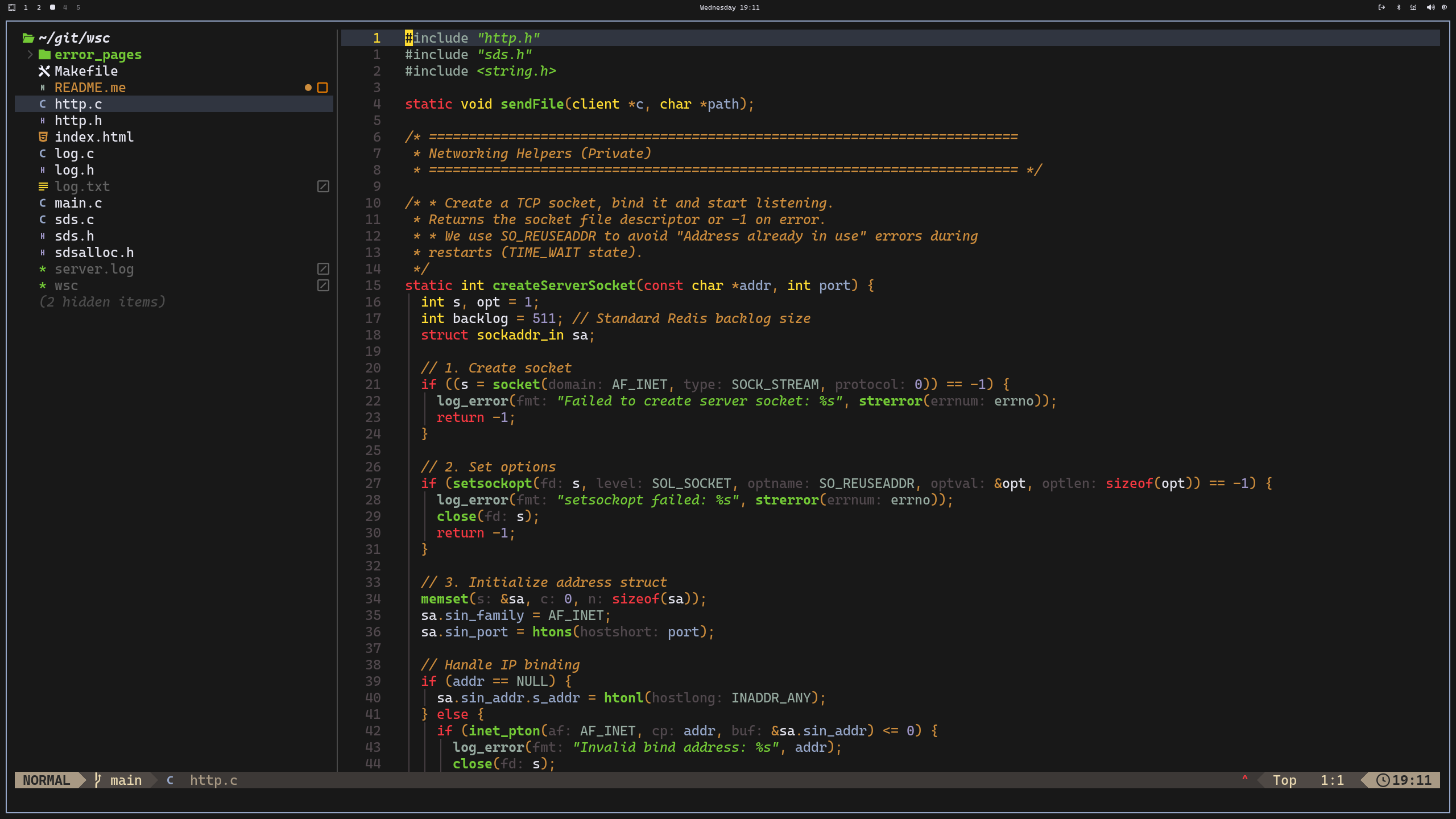Click the clock icon in statusline
This screenshot has height=819, width=1456.
[1383, 780]
